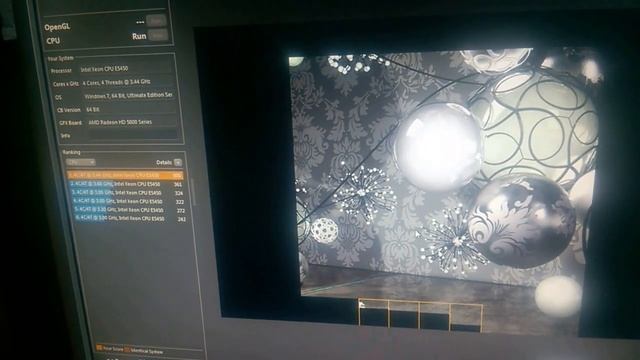The image size is (640, 360).
Task: Click the OS value Windows 7 64 Bit
Action: pos(129,96)
